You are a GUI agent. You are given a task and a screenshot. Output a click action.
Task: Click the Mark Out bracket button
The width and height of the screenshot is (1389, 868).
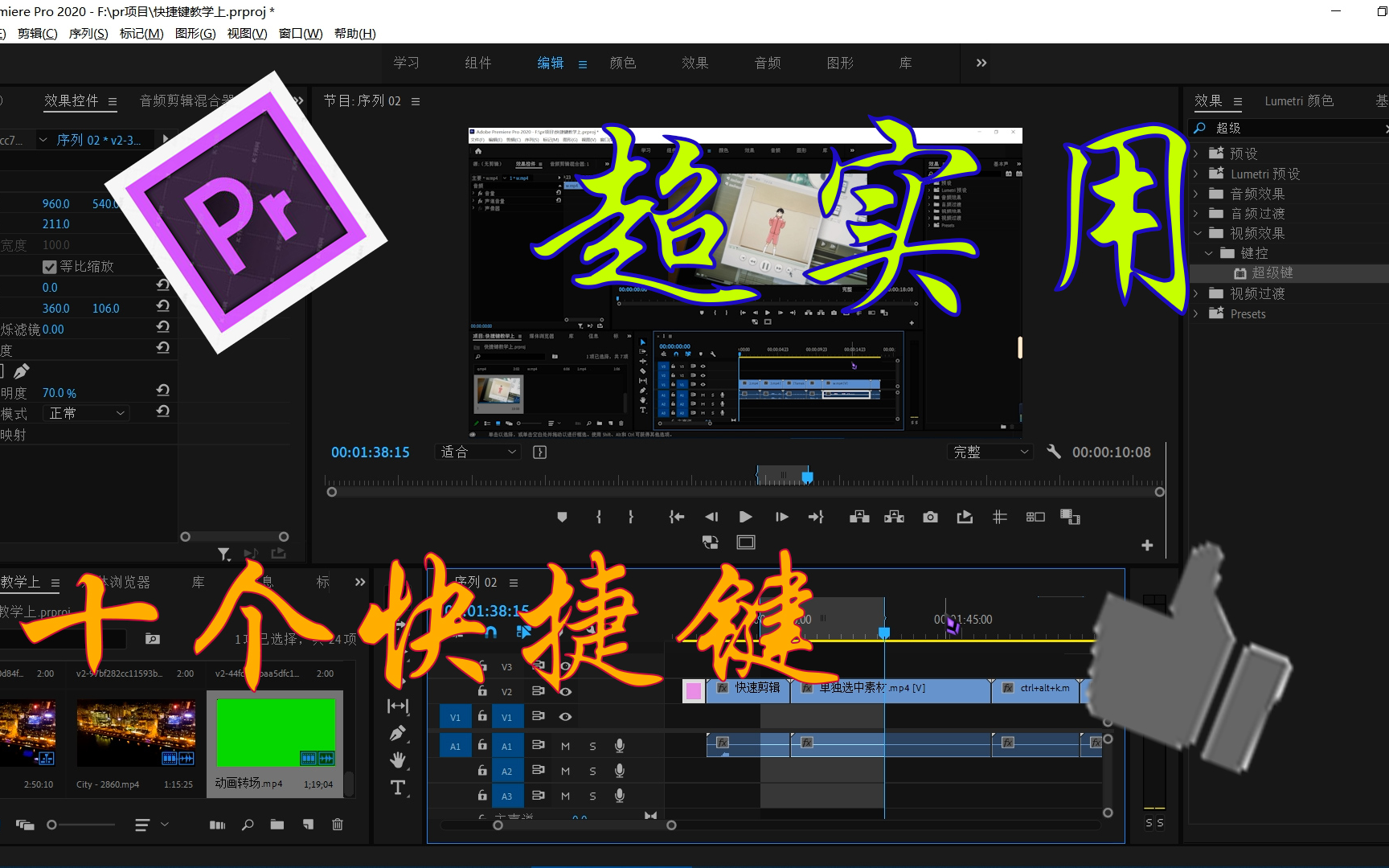(631, 517)
